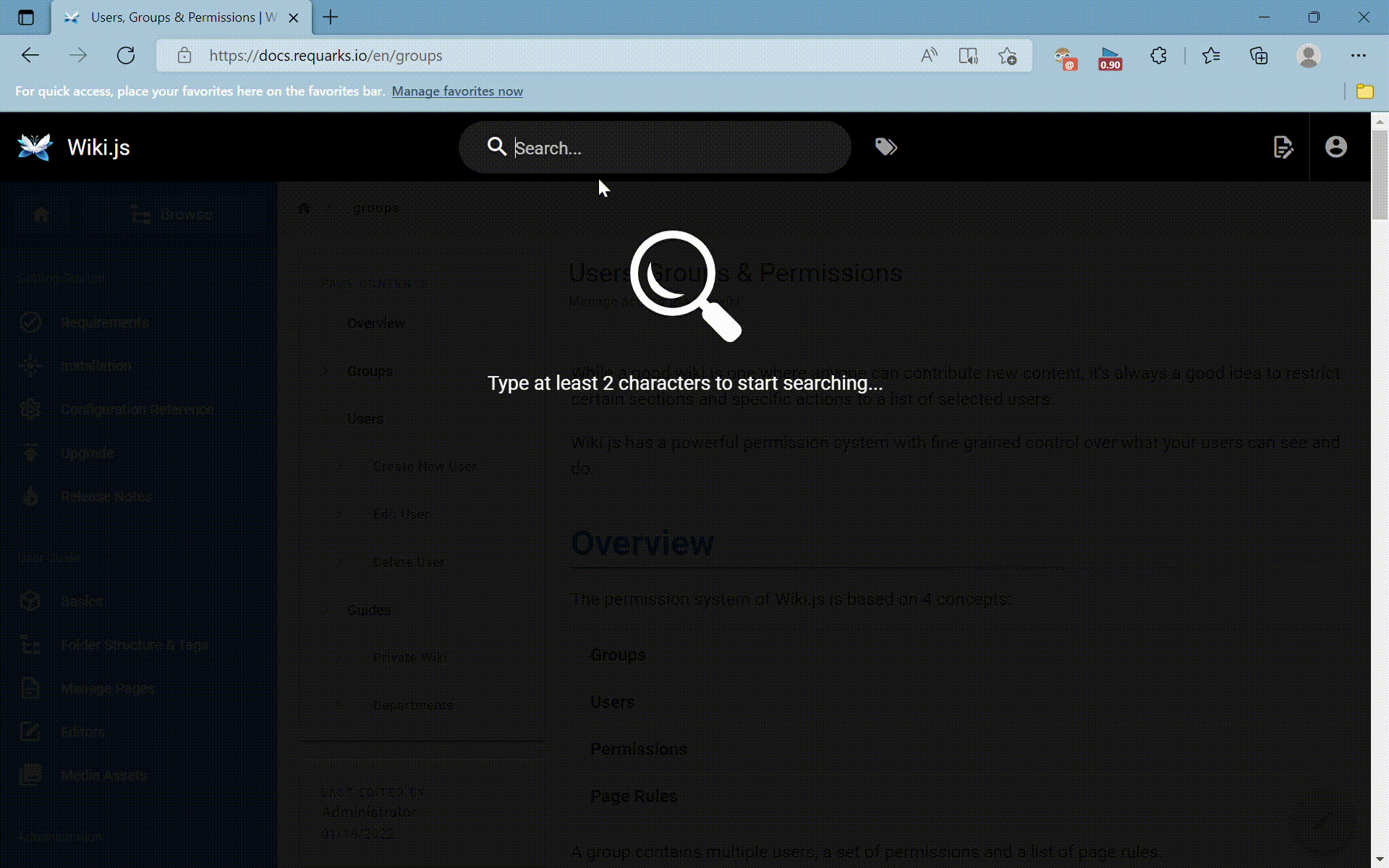This screenshot has height=868, width=1389.
Task: Open the account avatar menu
Action: [x=1335, y=147]
